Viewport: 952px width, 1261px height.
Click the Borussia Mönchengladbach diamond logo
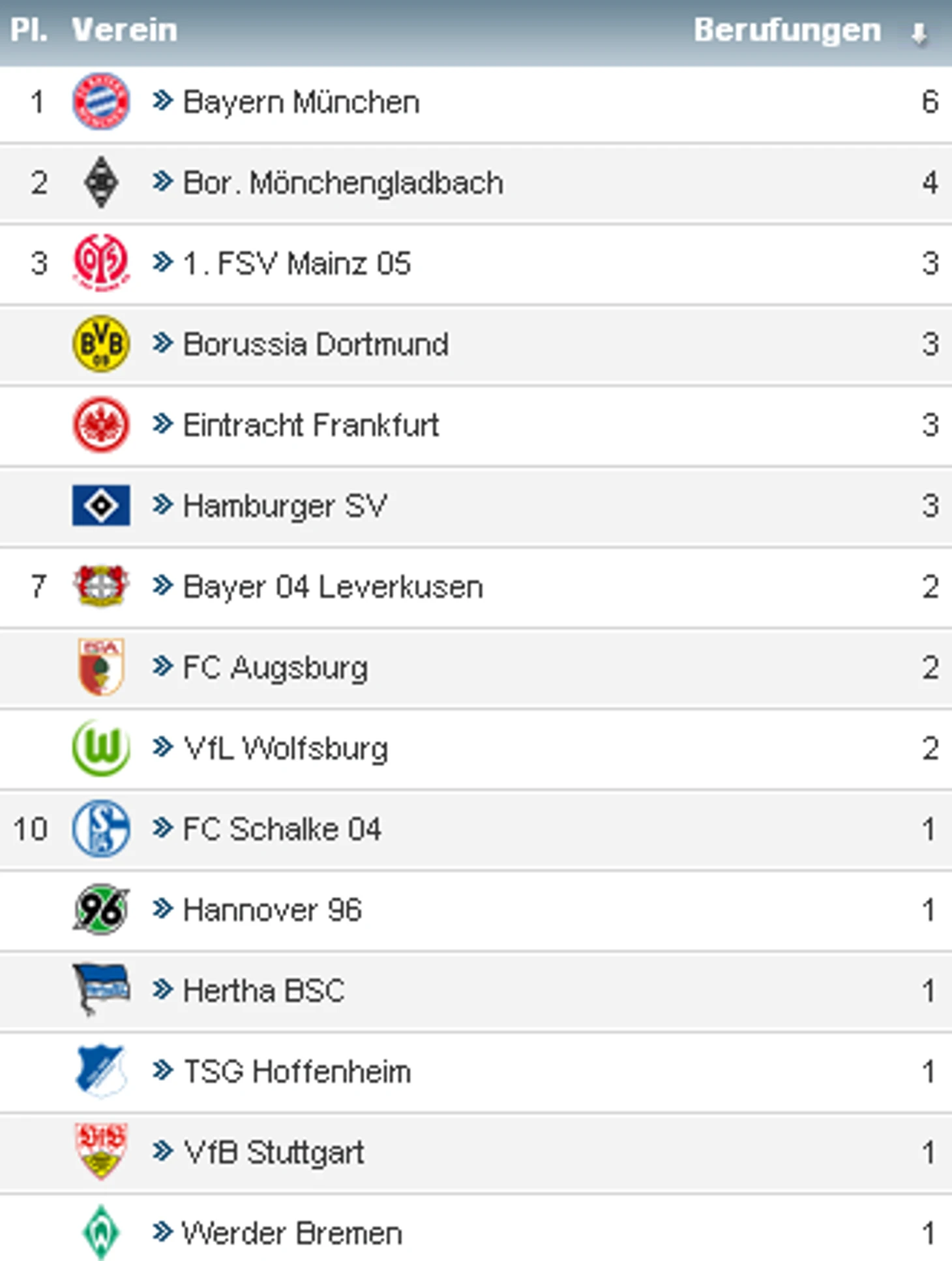pyautogui.click(x=101, y=182)
